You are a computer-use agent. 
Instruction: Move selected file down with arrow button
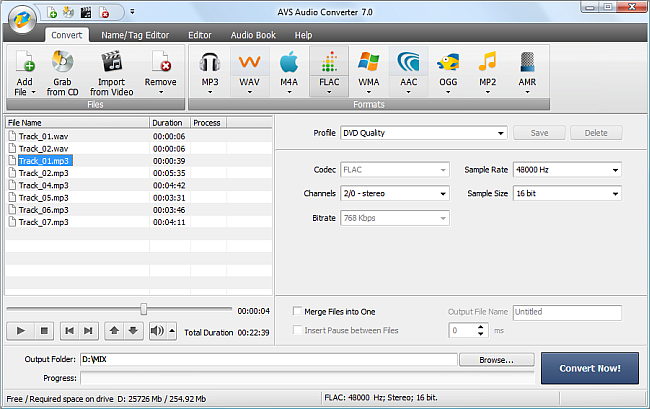click(x=133, y=331)
